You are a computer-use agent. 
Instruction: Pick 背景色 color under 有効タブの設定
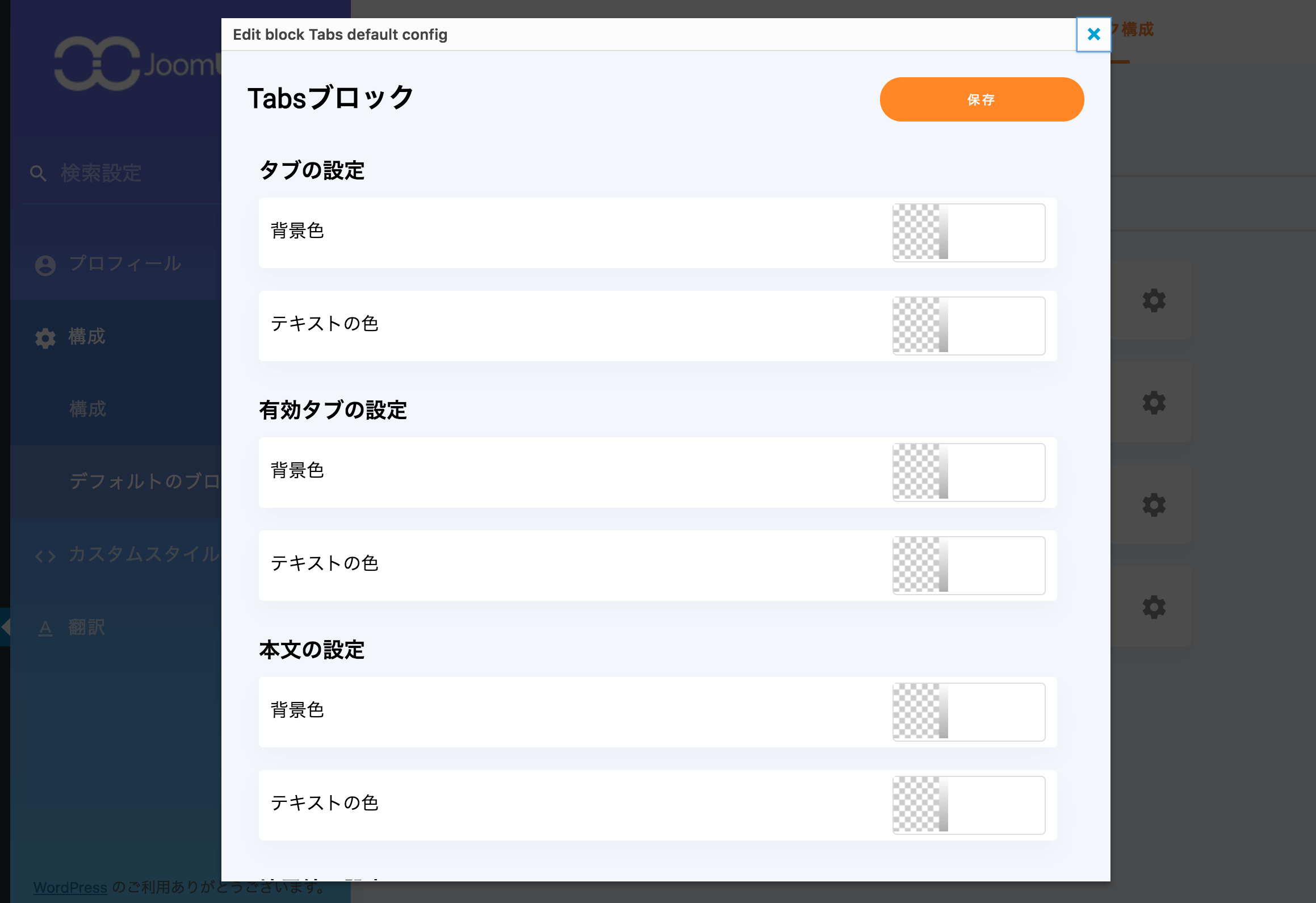point(969,473)
